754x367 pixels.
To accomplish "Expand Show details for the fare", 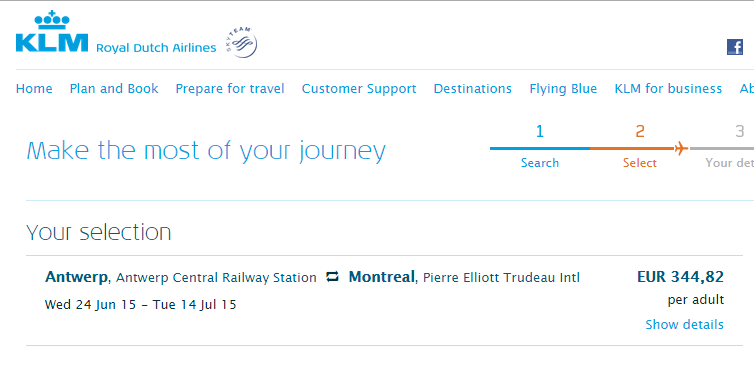I will click(684, 325).
